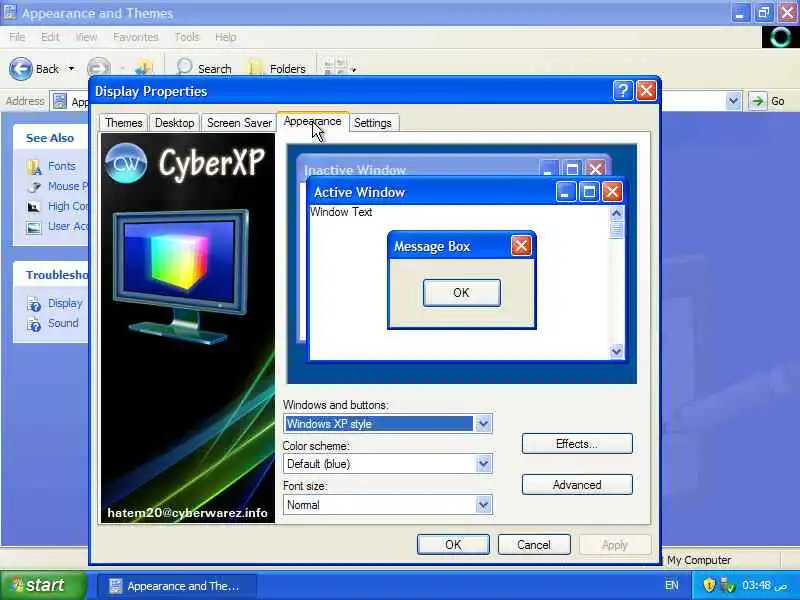800x600 pixels.
Task: Select the Appearance tab
Action: 313,121
